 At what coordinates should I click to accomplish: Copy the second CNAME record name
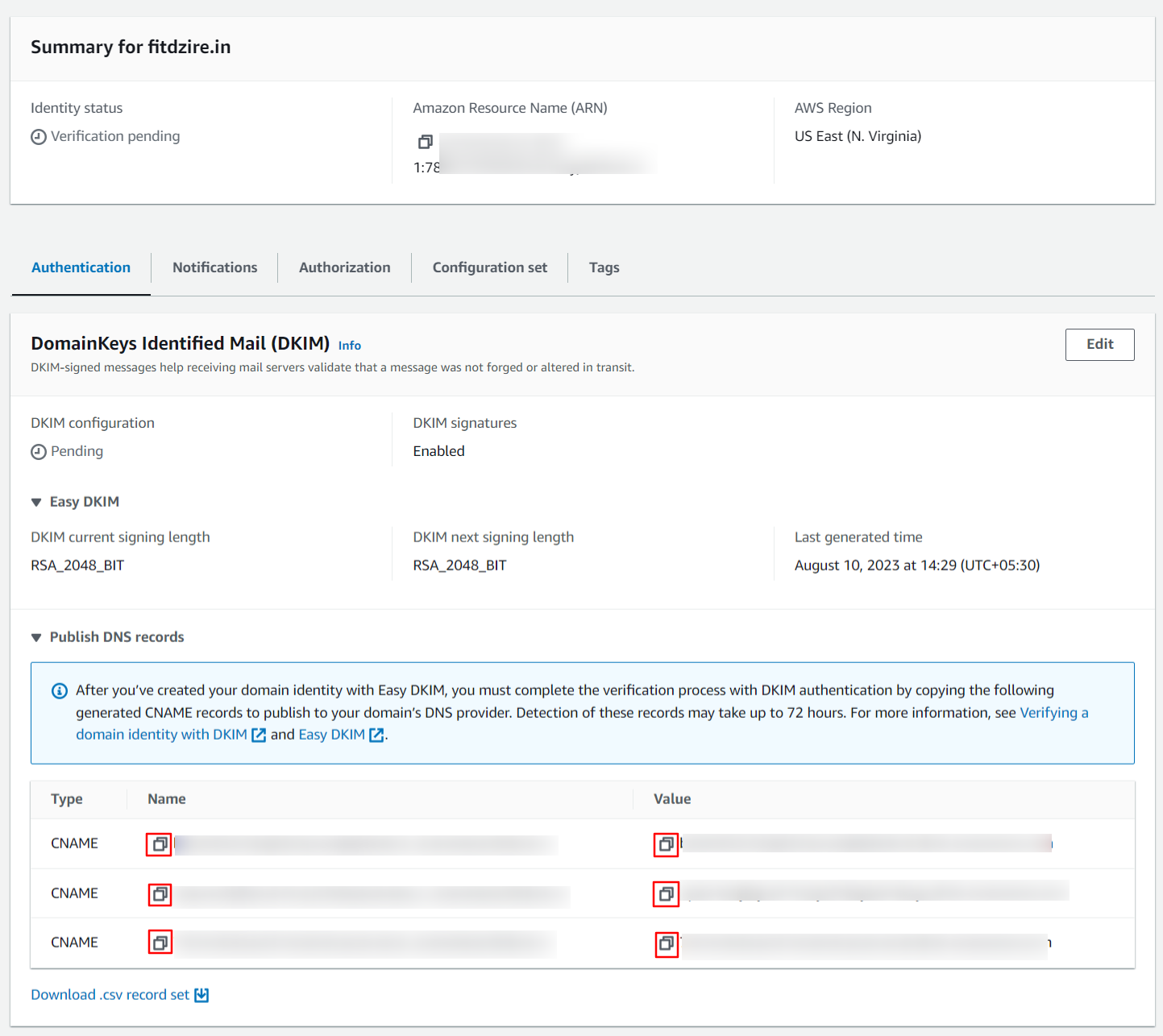coord(160,894)
